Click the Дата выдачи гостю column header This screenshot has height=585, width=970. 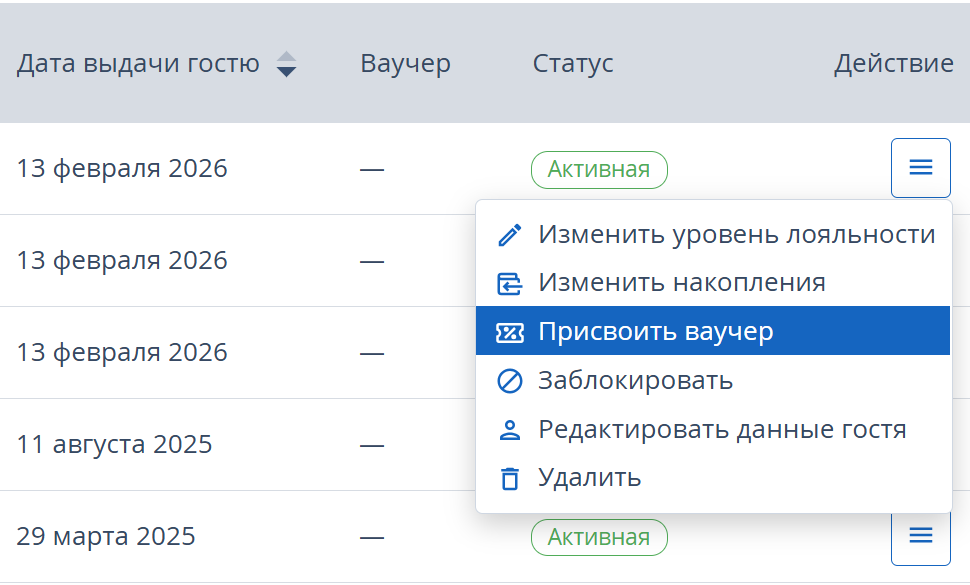[138, 64]
